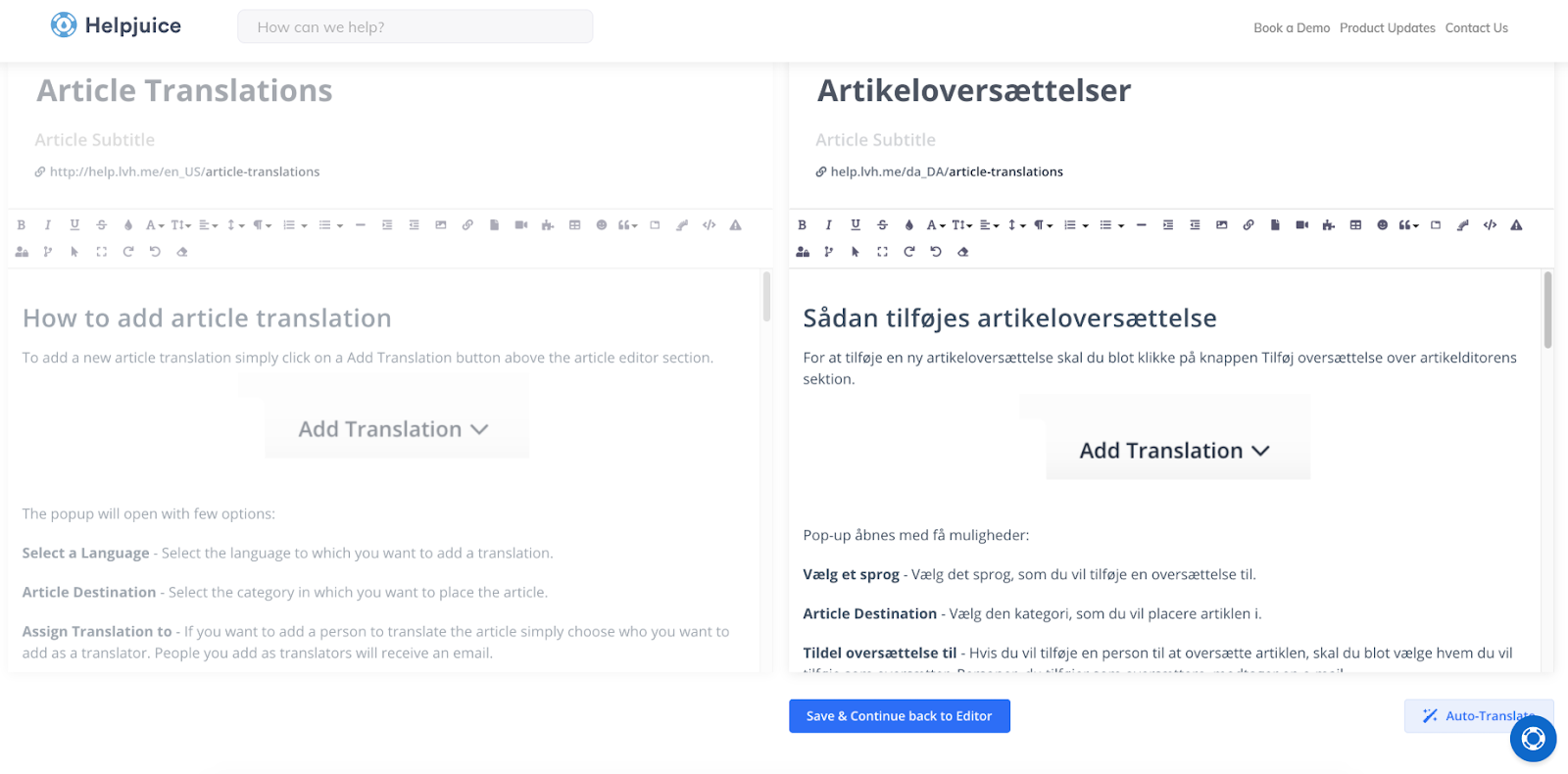The height and width of the screenshot is (774, 1568).
Task: Insert table in the Danish translation editor
Action: tap(1355, 225)
